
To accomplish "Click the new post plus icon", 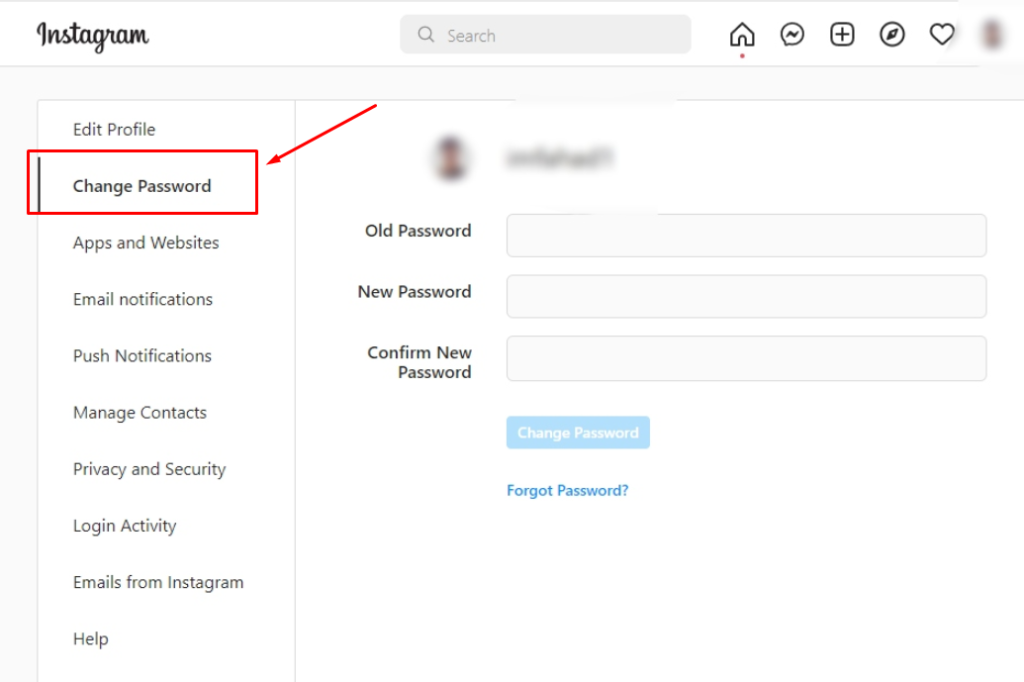I will [842, 36].
